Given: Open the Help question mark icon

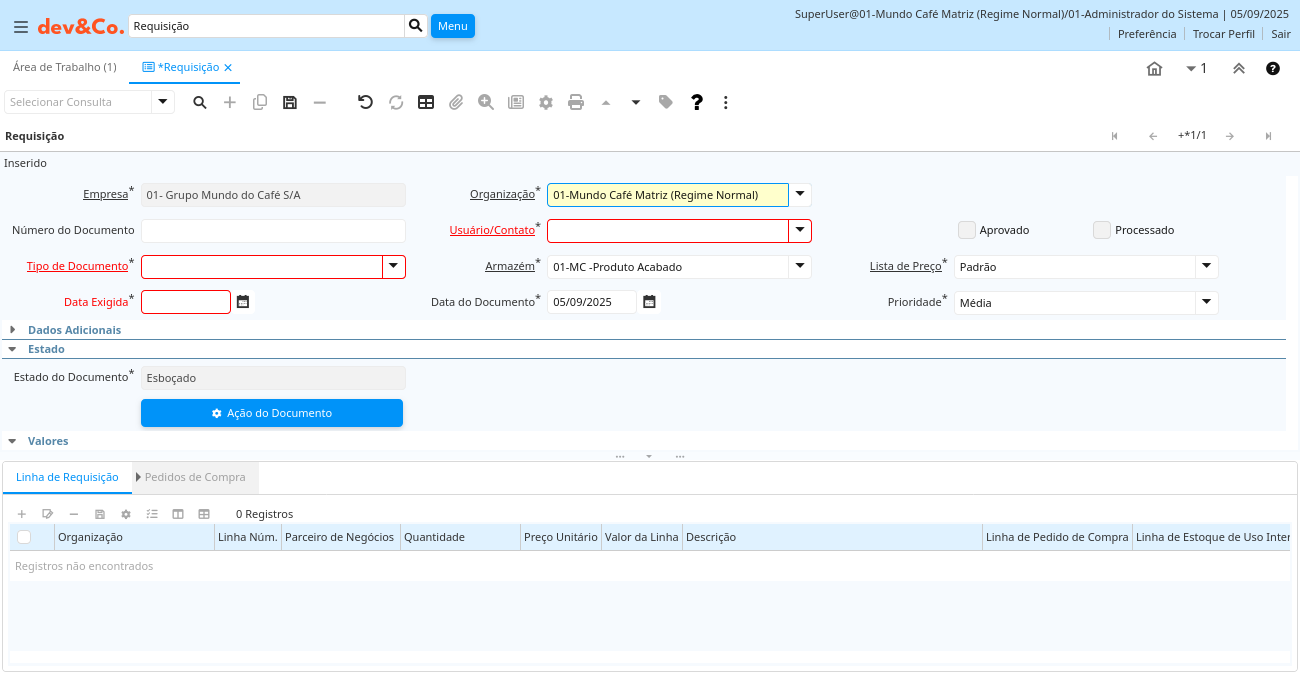Looking at the screenshot, I should pos(697,102).
